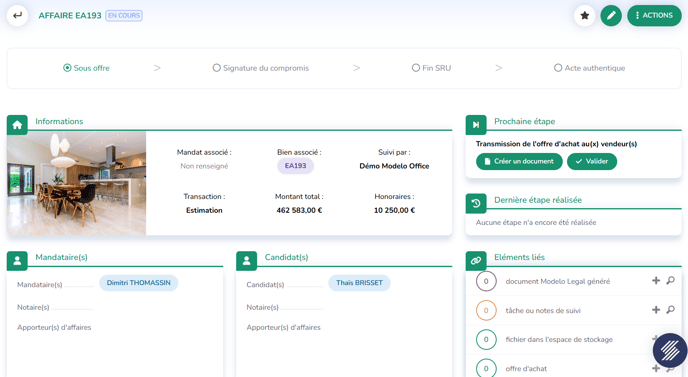
Task: Click Créer un document button
Action: click(519, 162)
